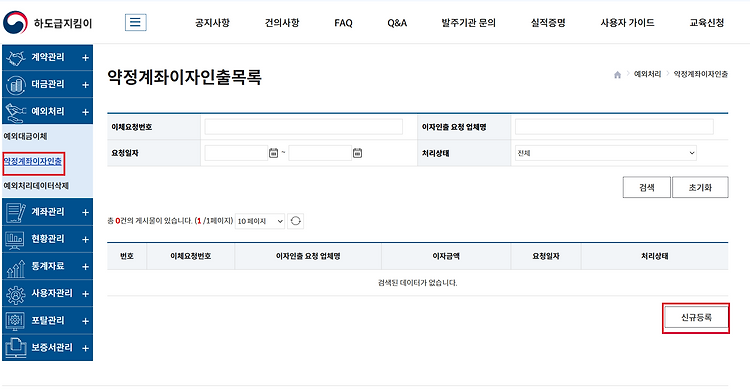Open 예외처리데이터삭제 submenu link
Viewport: 750px width, 390px height.
click(36, 186)
